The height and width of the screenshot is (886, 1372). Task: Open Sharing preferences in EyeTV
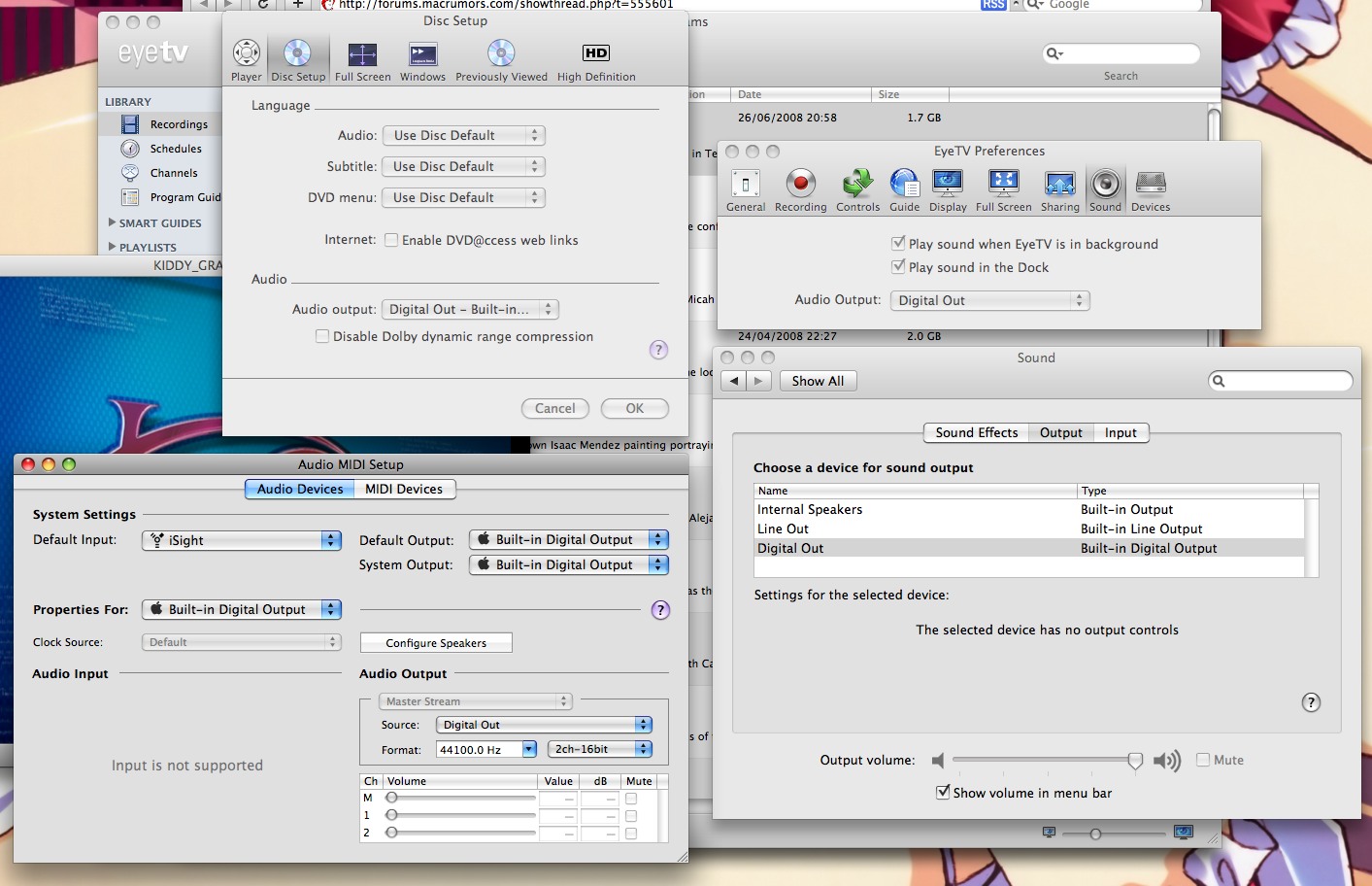coord(1059,190)
